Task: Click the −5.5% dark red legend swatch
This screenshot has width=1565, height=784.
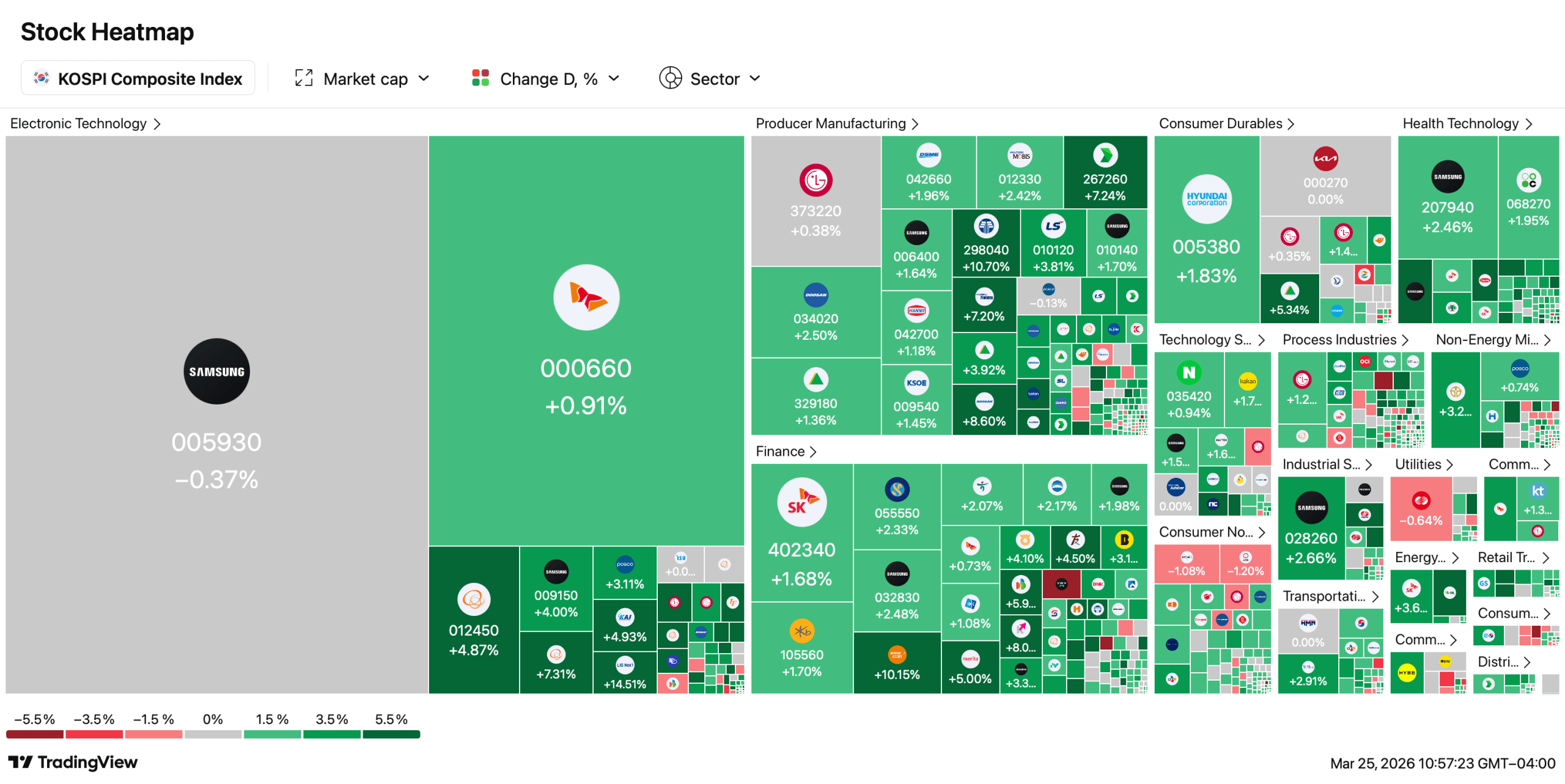Action: [35, 735]
